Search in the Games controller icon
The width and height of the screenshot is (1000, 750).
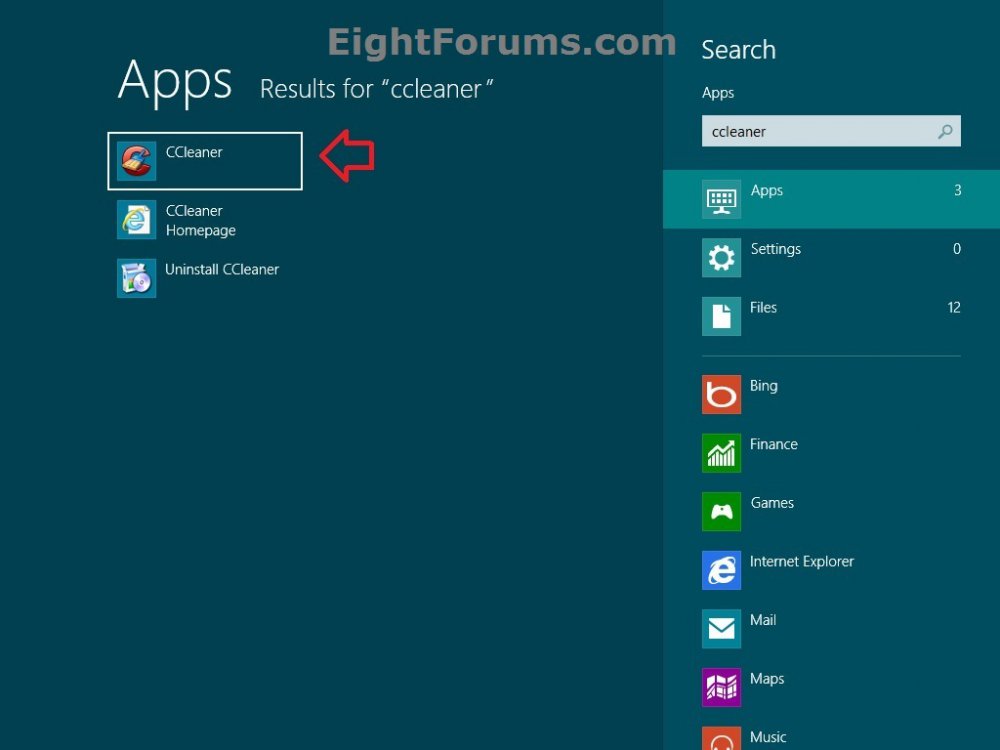[x=721, y=511]
